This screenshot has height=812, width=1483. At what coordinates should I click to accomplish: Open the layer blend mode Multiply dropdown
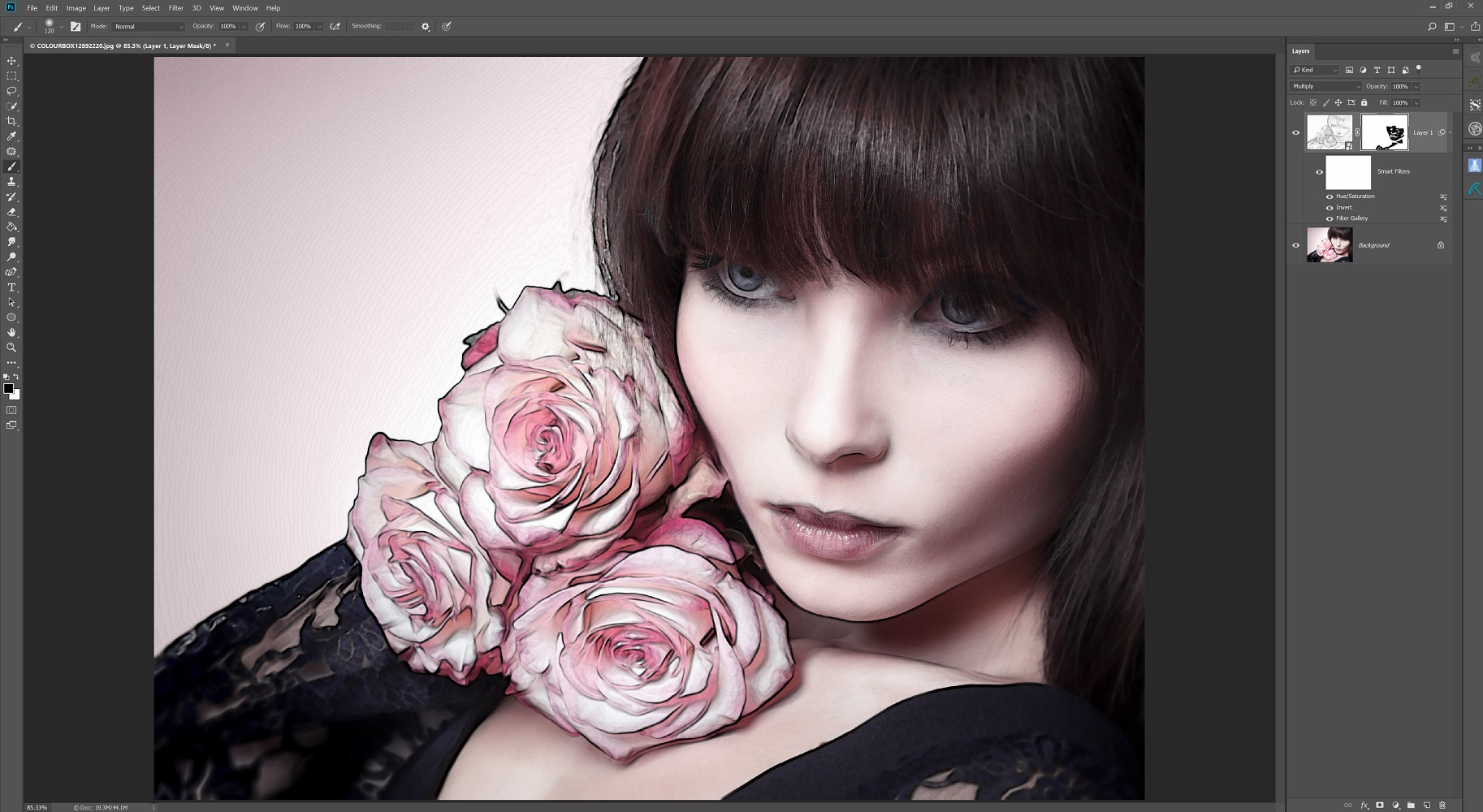click(x=1325, y=86)
